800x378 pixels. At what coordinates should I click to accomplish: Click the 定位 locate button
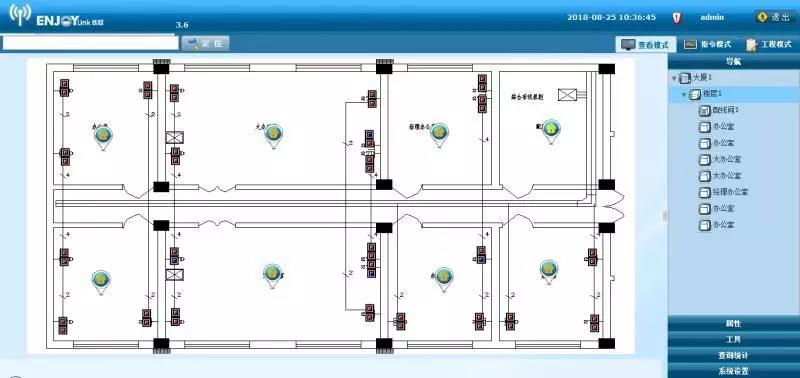[205, 43]
